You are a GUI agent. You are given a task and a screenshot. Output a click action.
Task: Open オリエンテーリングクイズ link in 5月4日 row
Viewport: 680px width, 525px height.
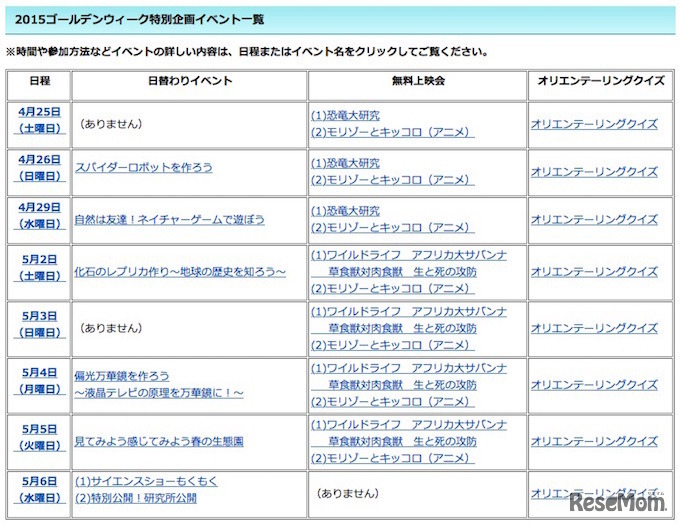click(595, 385)
